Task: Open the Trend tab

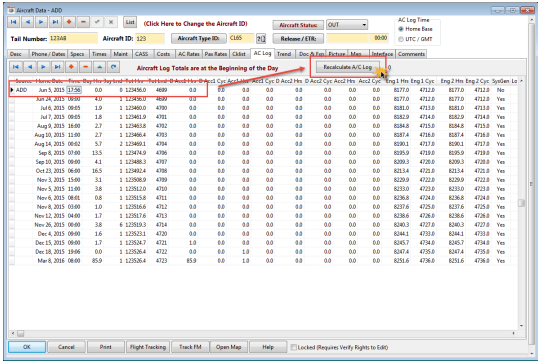Action: [284, 54]
